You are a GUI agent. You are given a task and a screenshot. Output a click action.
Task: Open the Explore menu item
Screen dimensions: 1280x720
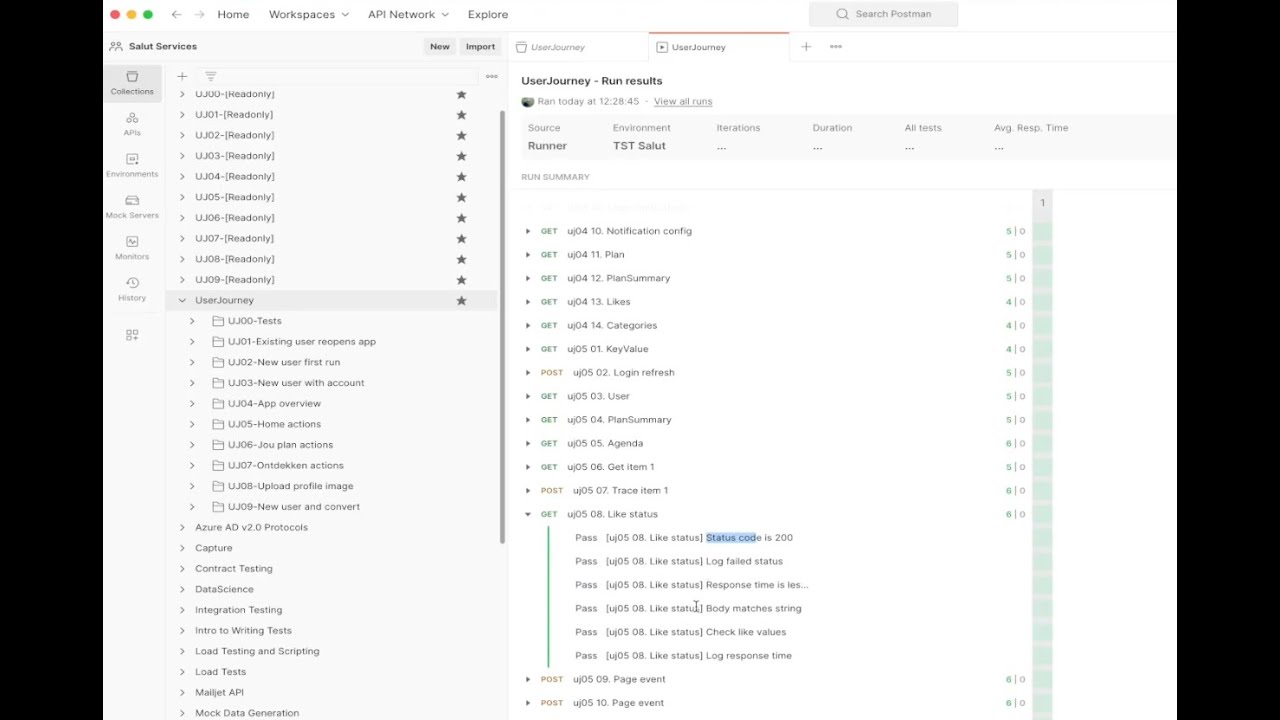pyautogui.click(x=488, y=14)
